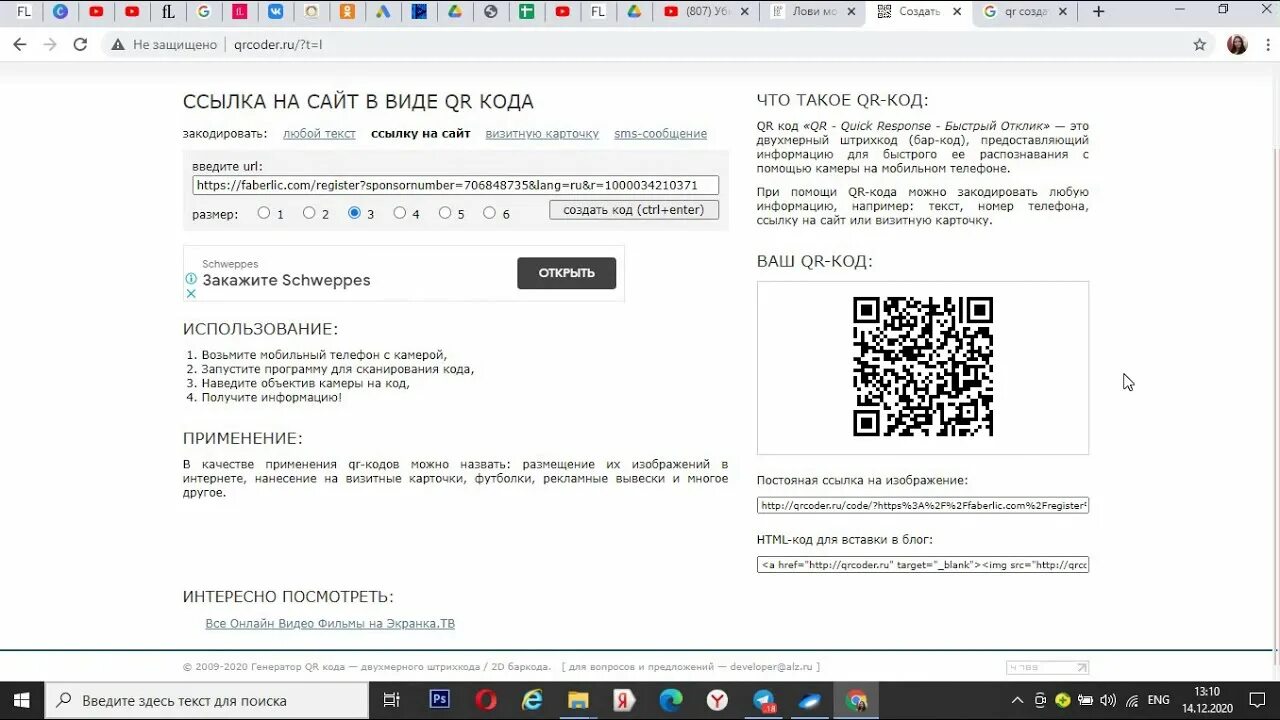The width and height of the screenshot is (1280, 720).
Task: Reload the qrcoder.ru page
Action: (x=81, y=45)
